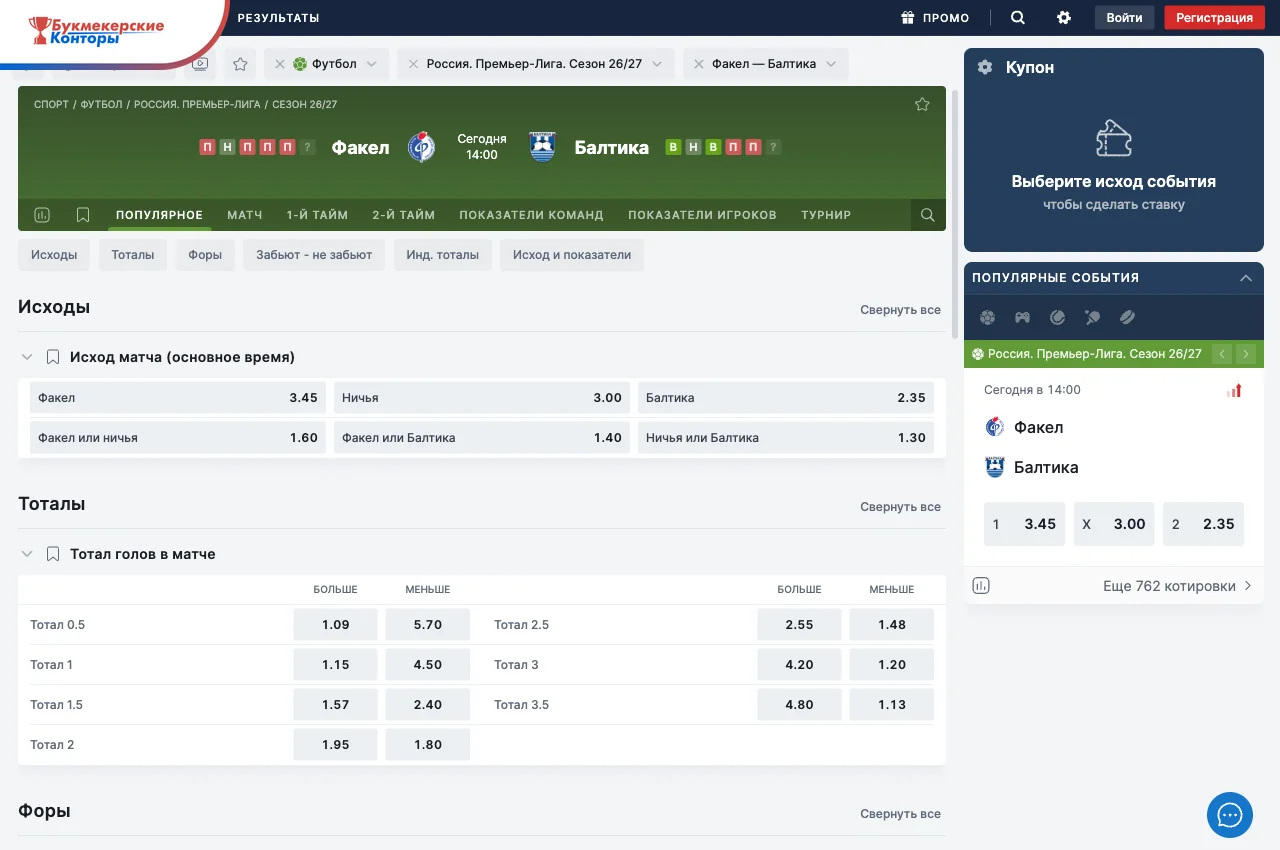Open settings gear in top bar
This screenshot has width=1280, height=850.
1064,18
